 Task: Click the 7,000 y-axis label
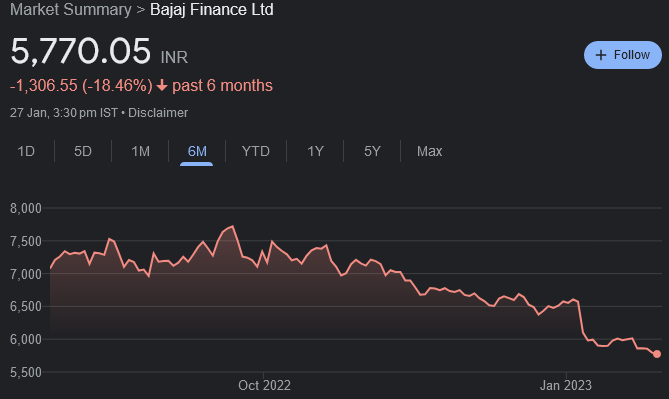pos(26,274)
